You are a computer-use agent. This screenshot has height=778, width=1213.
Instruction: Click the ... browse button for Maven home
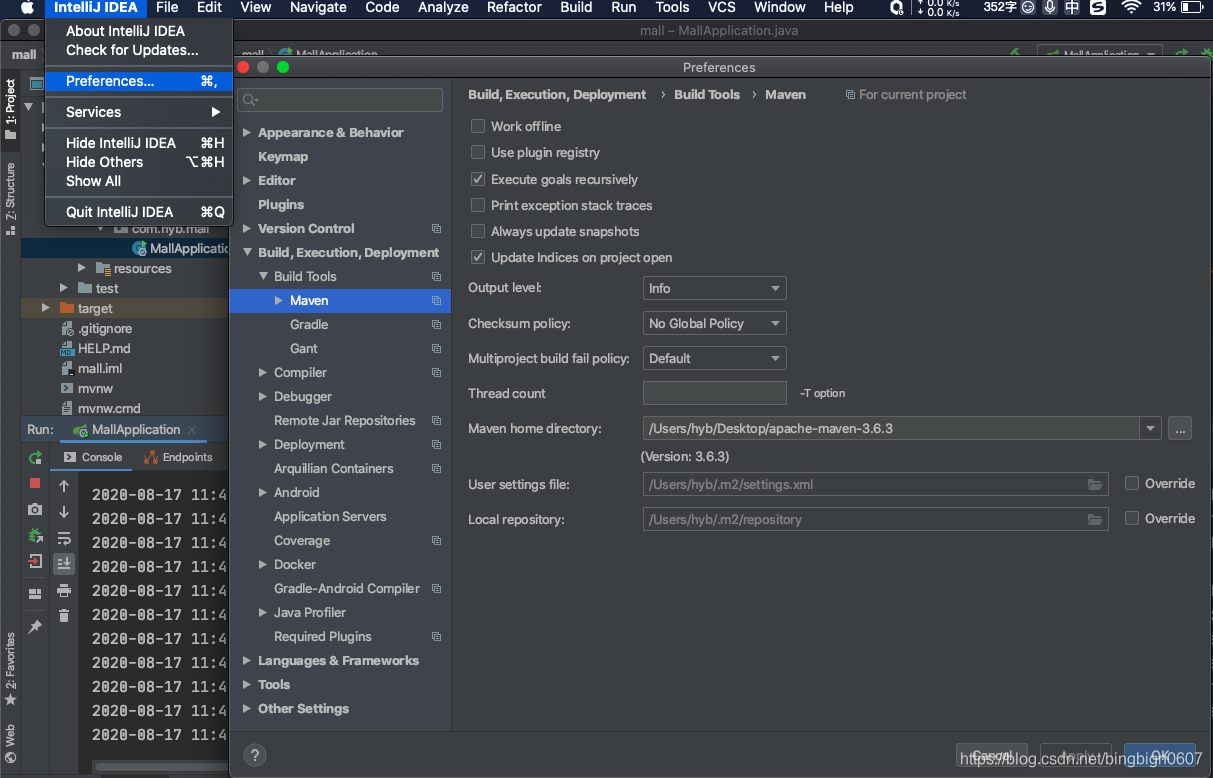tap(1180, 429)
